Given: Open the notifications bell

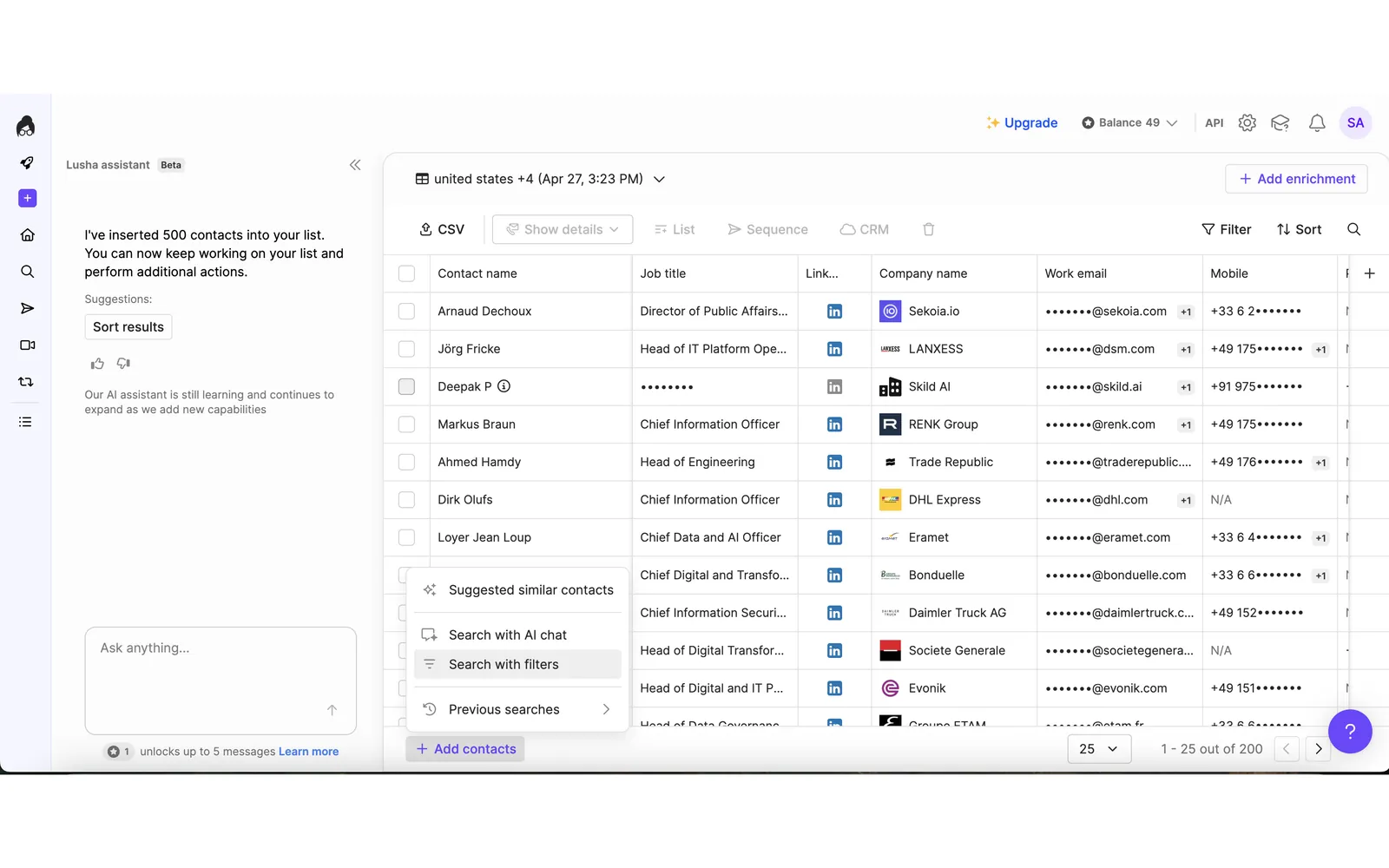Looking at the screenshot, I should (x=1317, y=122).
